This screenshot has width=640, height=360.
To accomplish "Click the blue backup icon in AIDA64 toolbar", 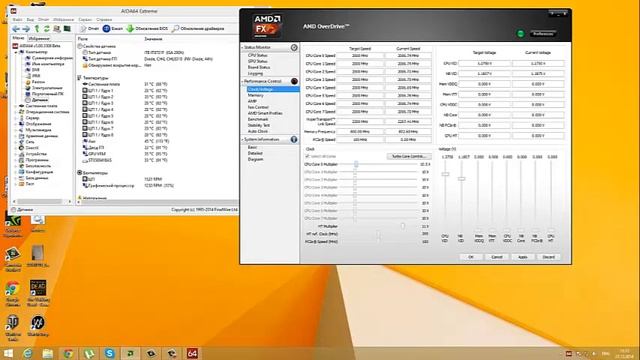I will 106,29.
